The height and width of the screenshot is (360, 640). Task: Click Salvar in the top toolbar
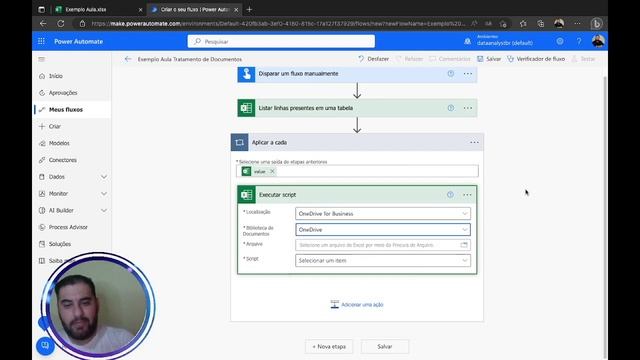coord(489,59)
